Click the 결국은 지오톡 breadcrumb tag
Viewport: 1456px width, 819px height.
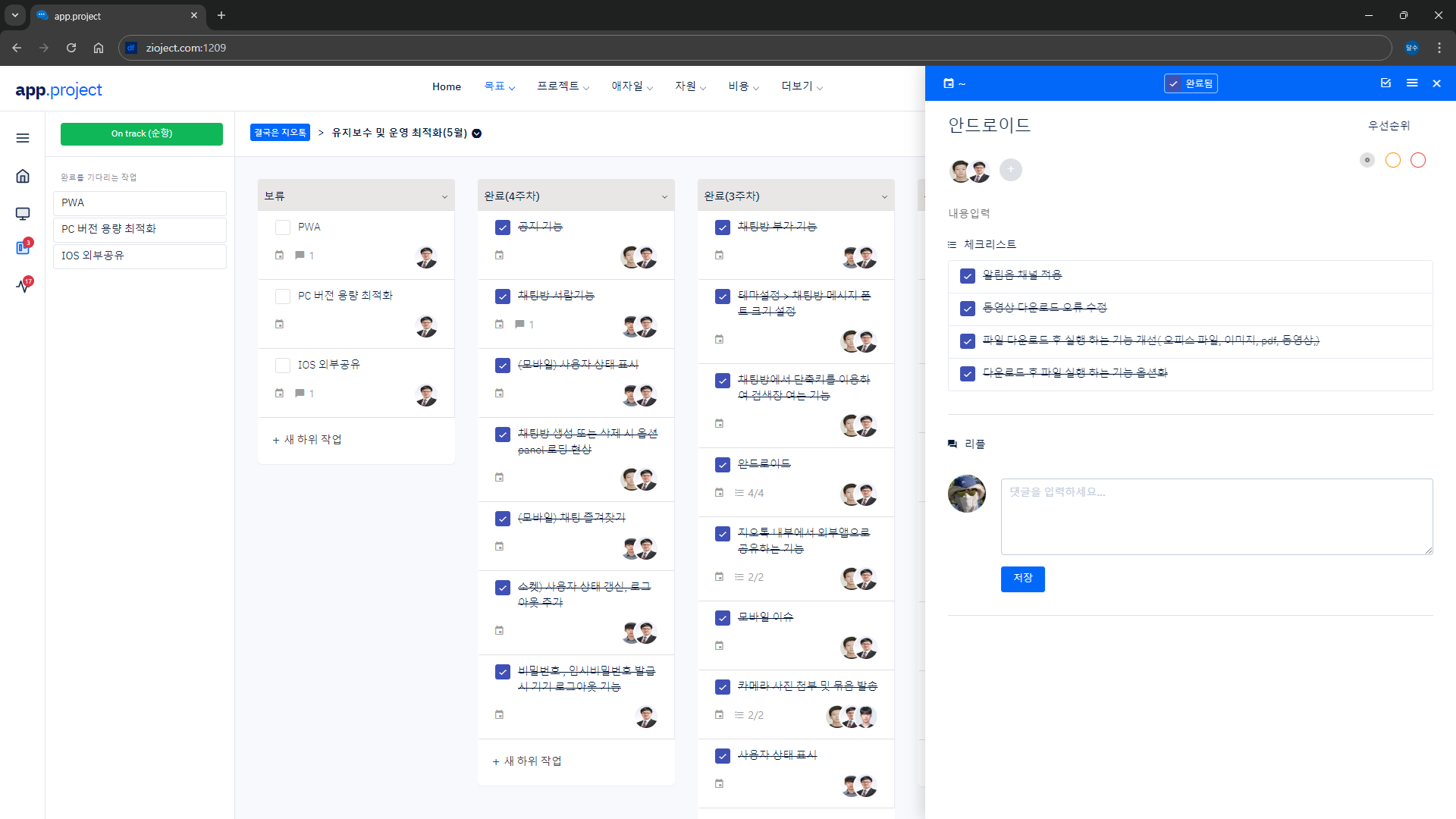pyautogui.click(x=280, y=133)
